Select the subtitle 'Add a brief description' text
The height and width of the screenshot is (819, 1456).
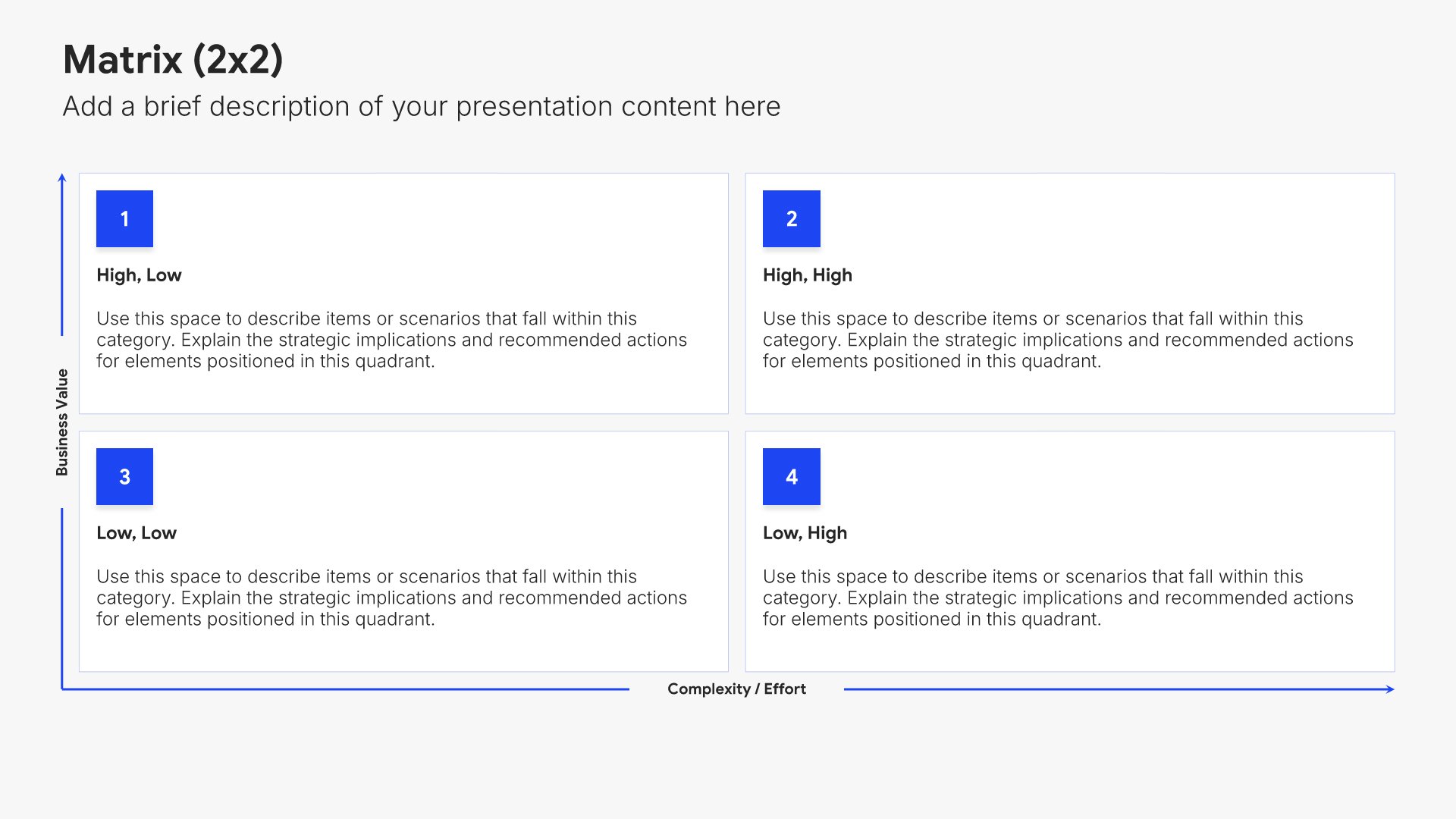point(422,106)
